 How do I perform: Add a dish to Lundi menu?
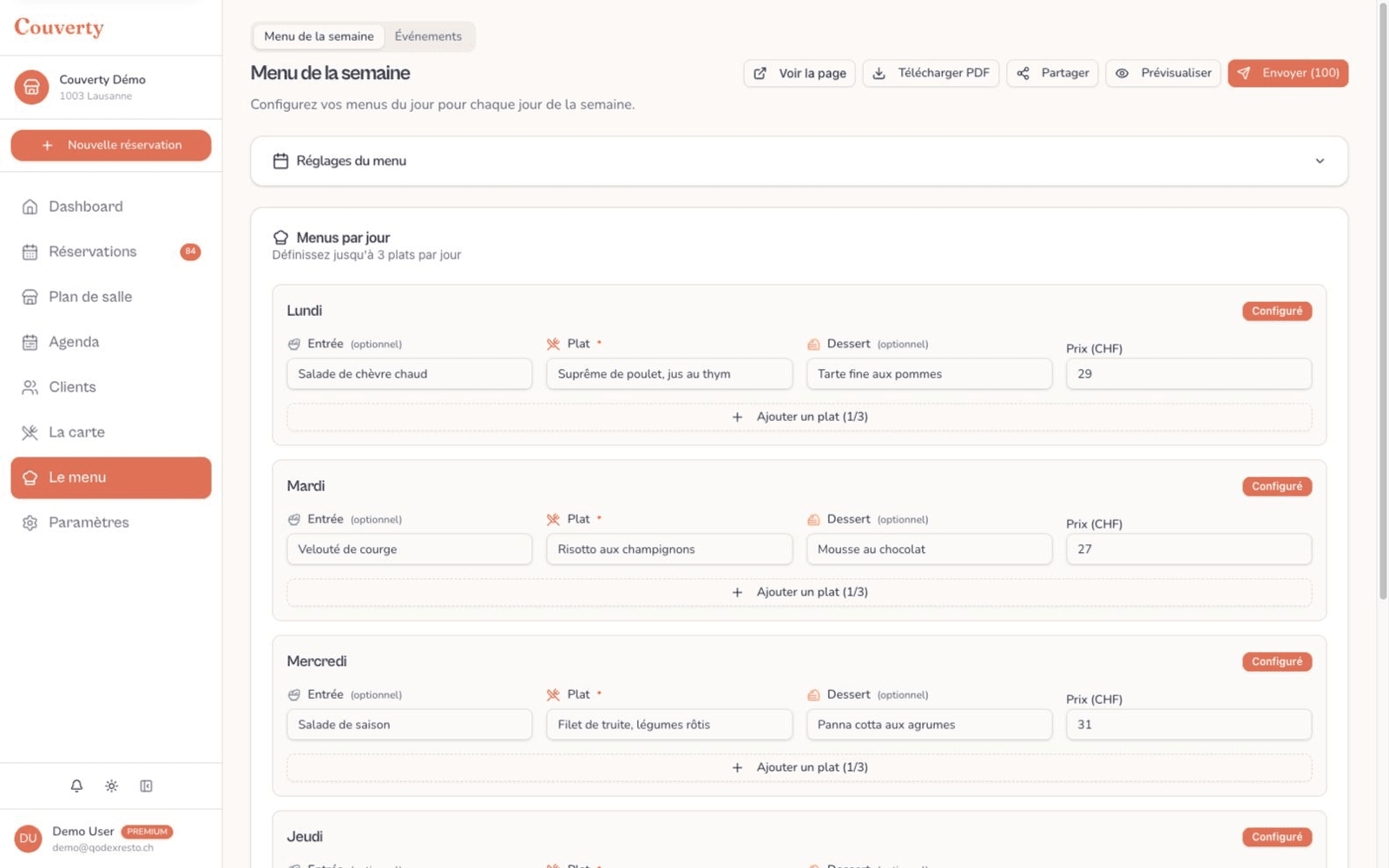(x=800, y=418)
